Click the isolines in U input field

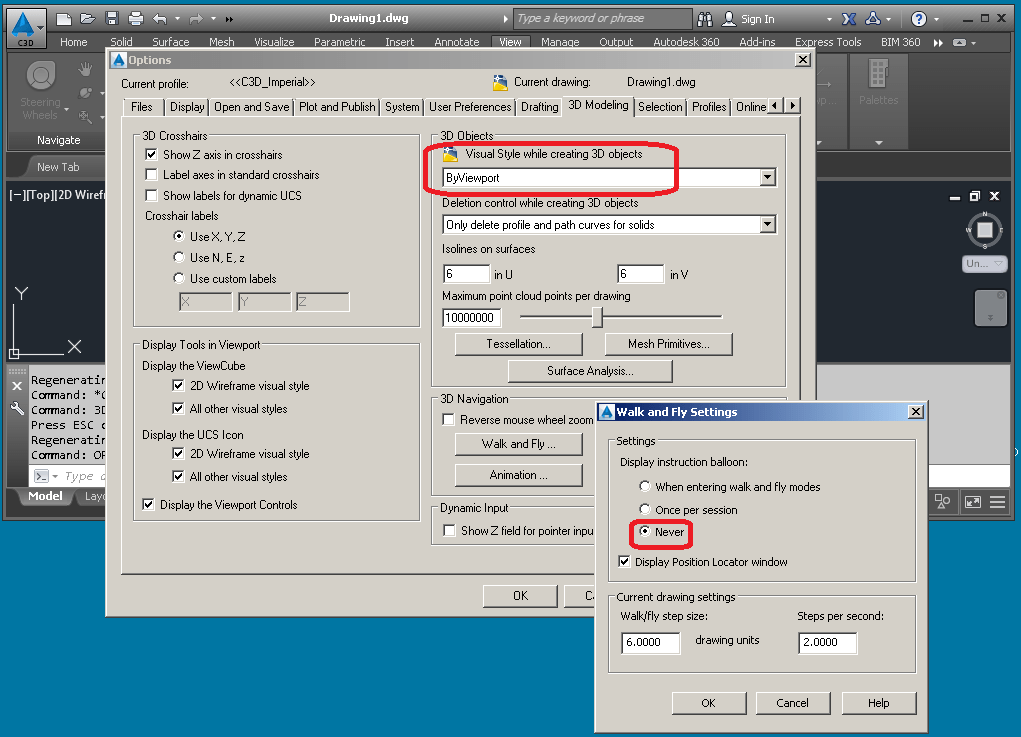[466, 273]
